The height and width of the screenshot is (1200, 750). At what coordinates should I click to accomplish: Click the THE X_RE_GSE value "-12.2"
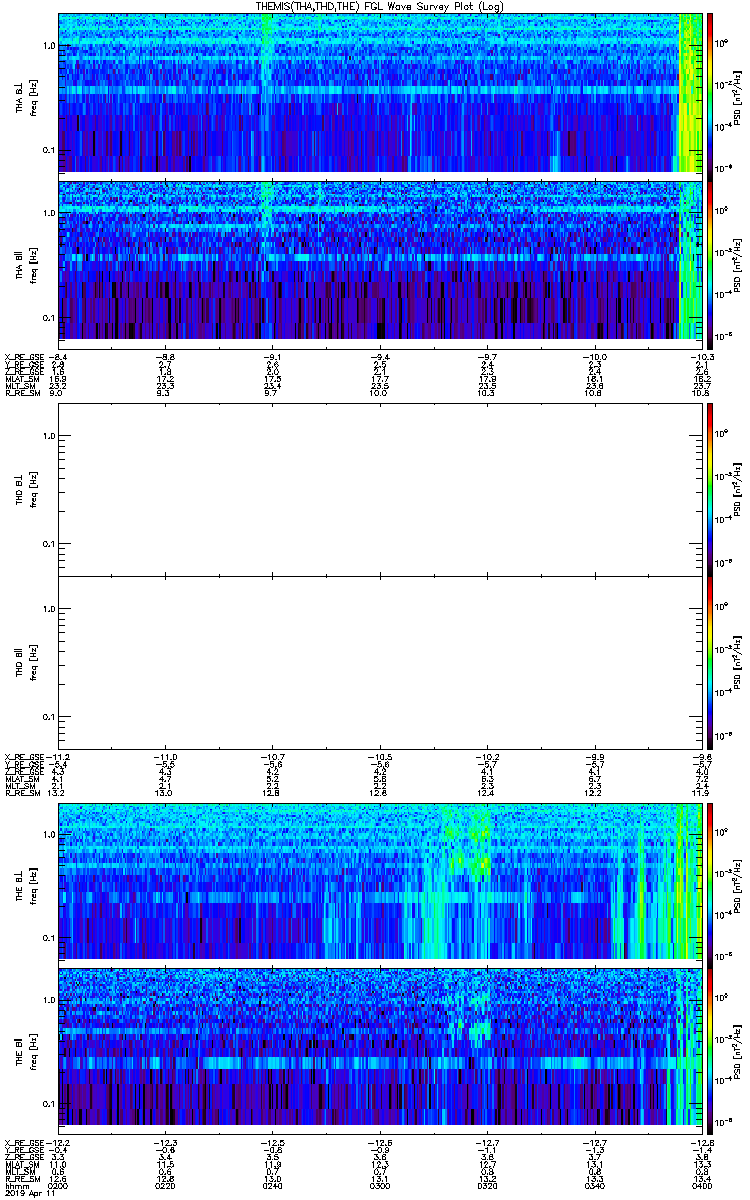click(x=59, y=1142)
